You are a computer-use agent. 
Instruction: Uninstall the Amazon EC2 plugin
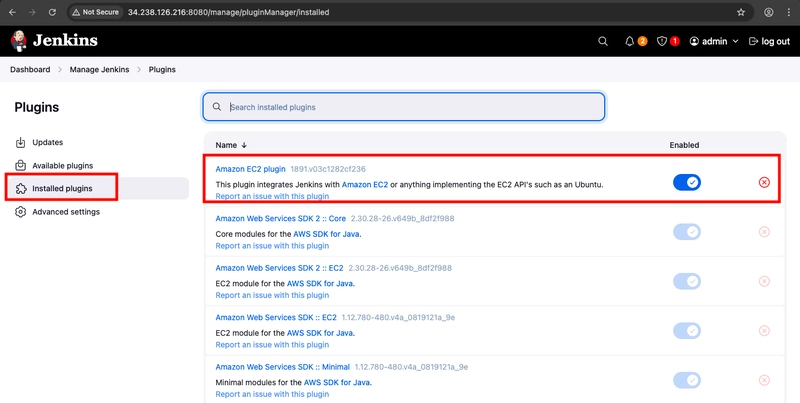coord(764,182)
